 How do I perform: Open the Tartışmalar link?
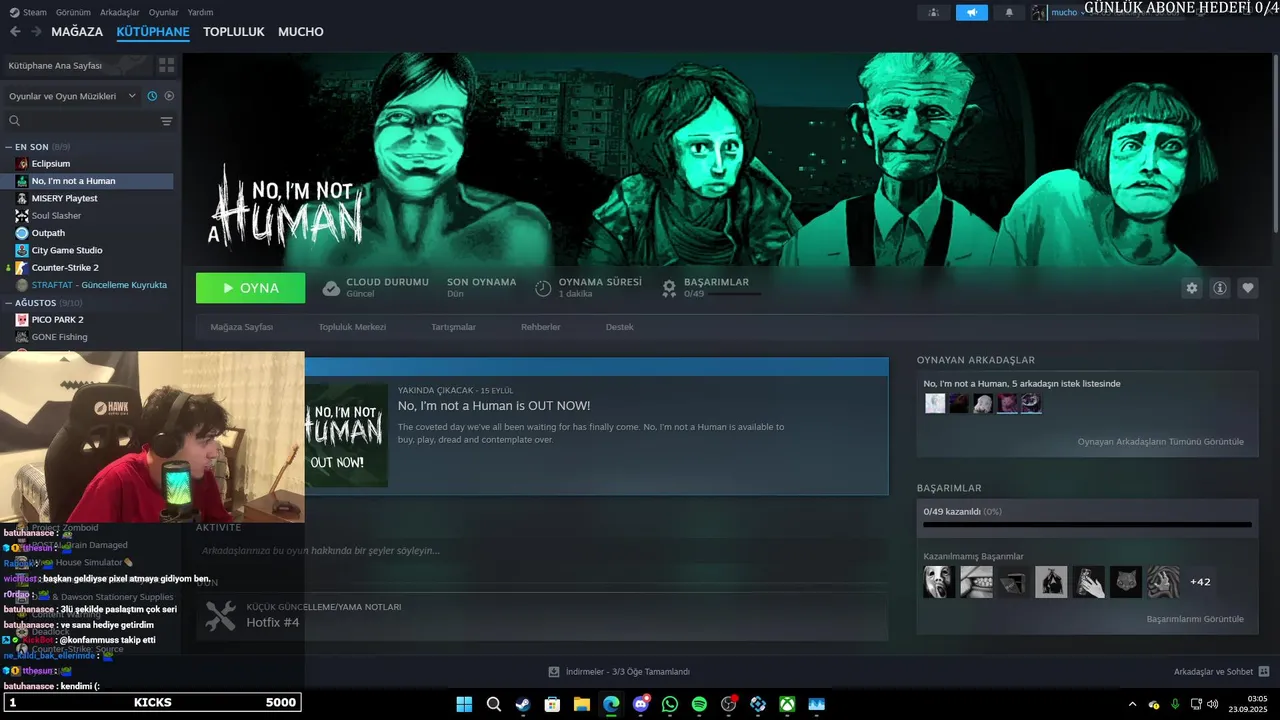pos(453,327)
